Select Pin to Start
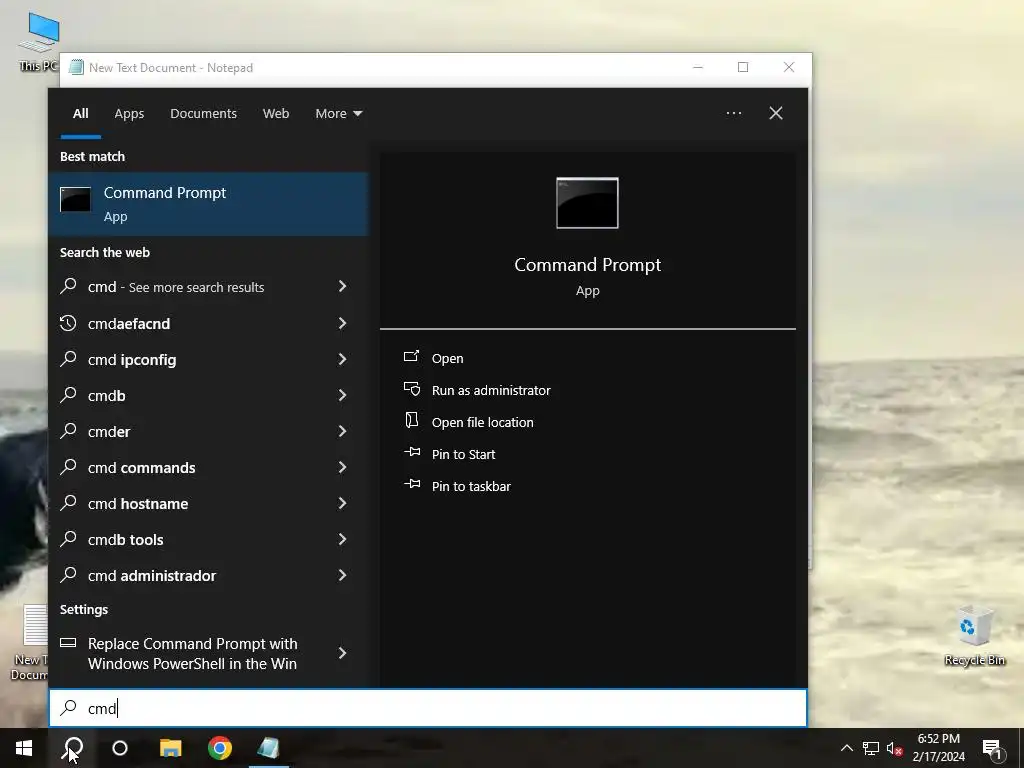Viewport: 1024px width, 768px height. pyautogui.click(x=449, y=454)
